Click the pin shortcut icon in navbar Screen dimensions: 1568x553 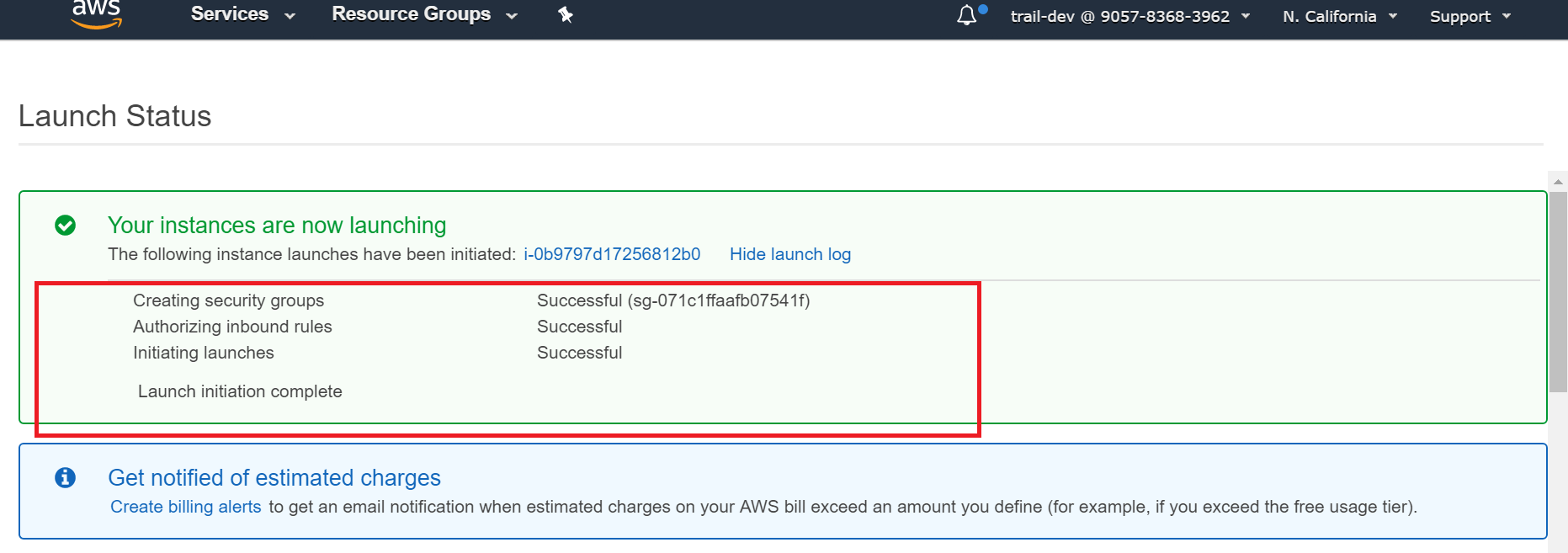pyautogui.click(x=566, y=15)
